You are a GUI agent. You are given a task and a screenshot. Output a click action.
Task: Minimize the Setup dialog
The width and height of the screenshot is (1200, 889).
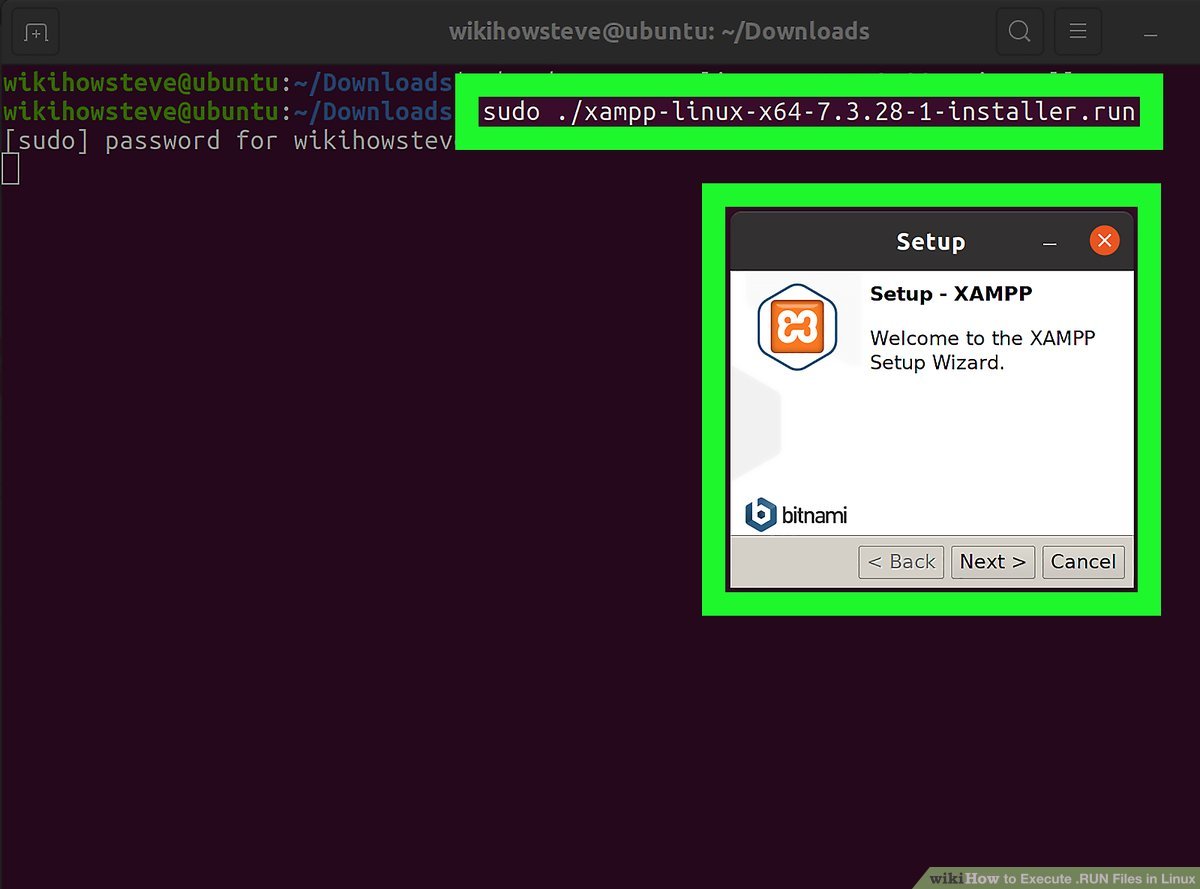(x=1050, y=243)
